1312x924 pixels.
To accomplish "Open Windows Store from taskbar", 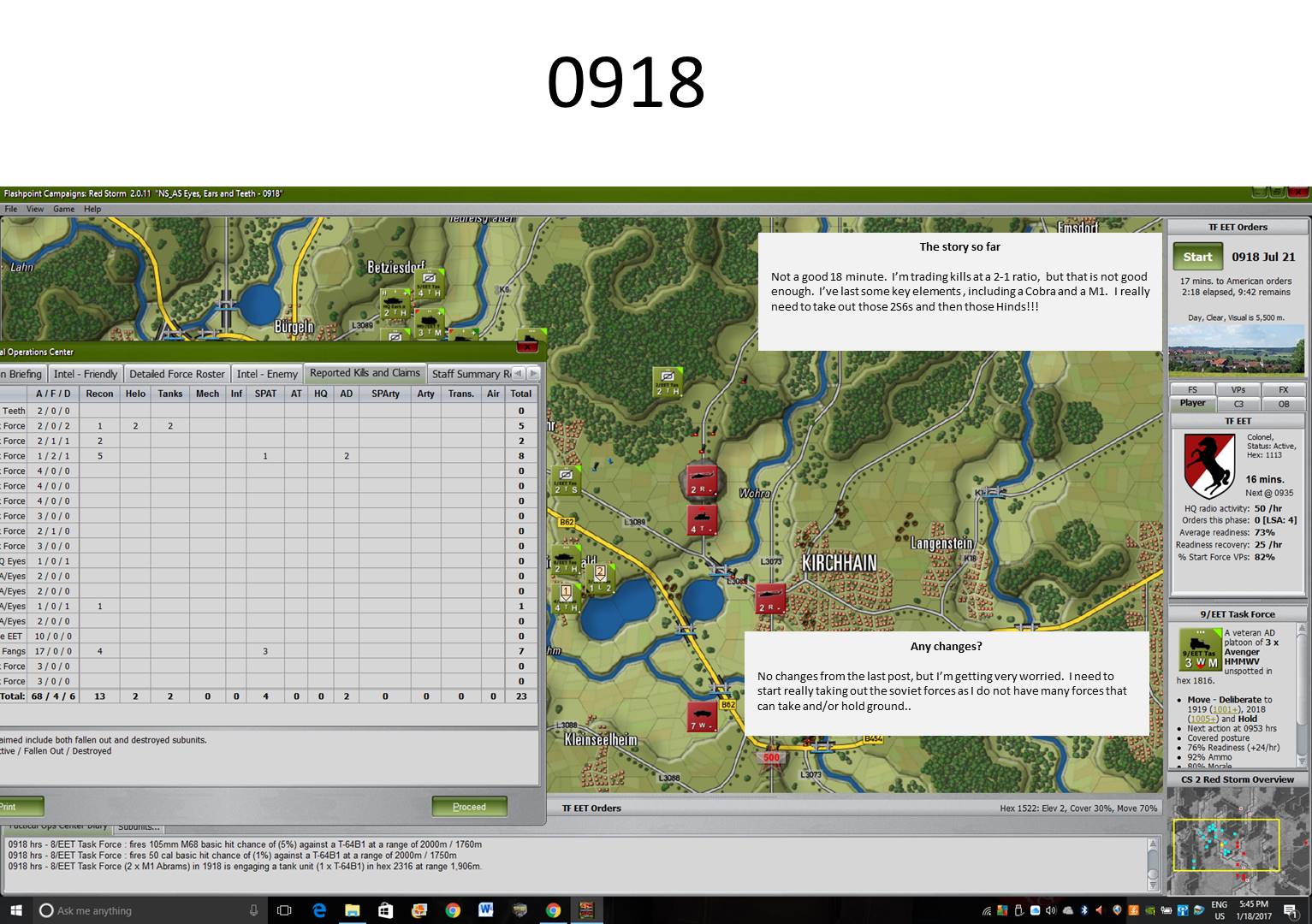I will point(385,910).
